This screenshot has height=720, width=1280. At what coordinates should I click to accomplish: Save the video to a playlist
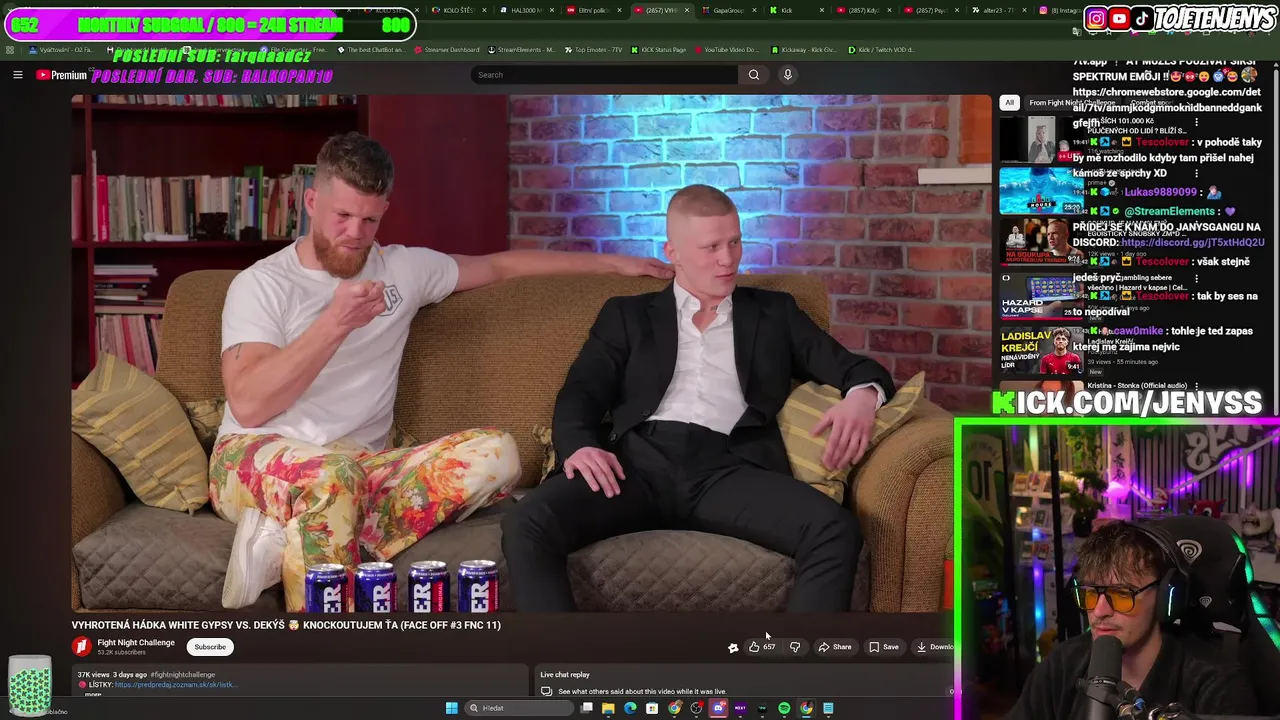(x=883, y=647)
